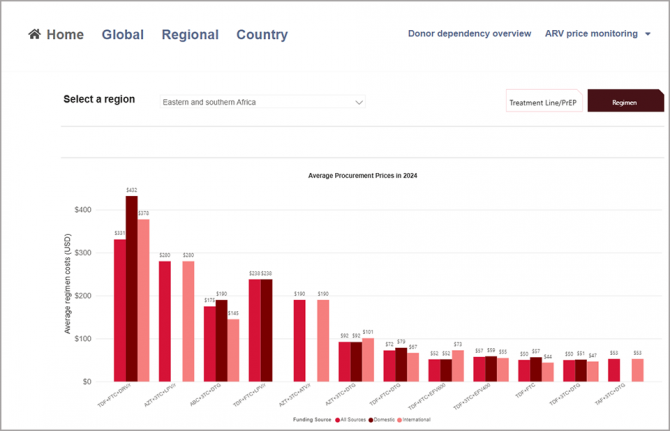Switch to Treatment Line/PrEP view

(x=545, y=102)
